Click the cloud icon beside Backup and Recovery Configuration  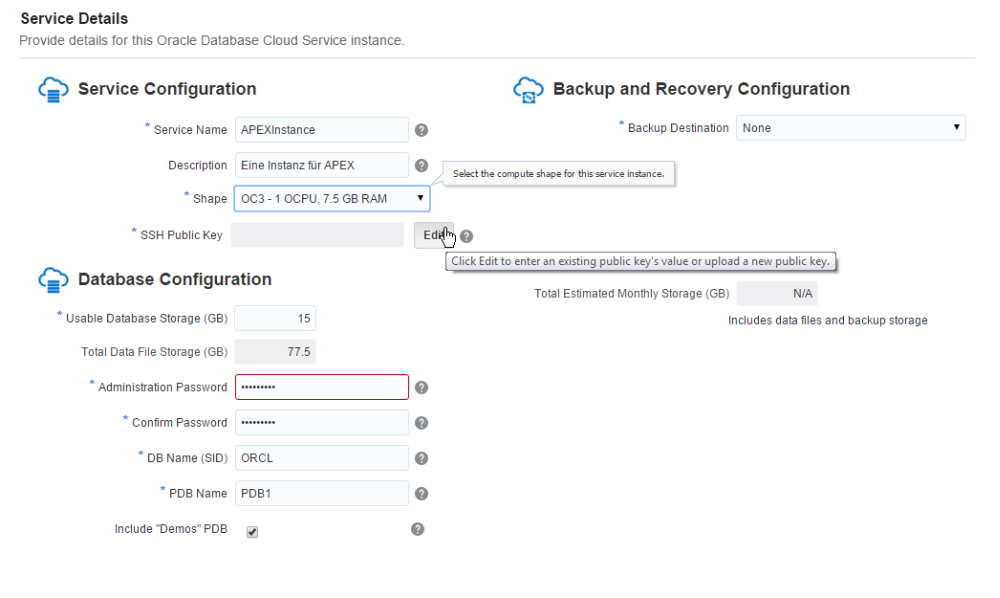(x=529, y=89)
